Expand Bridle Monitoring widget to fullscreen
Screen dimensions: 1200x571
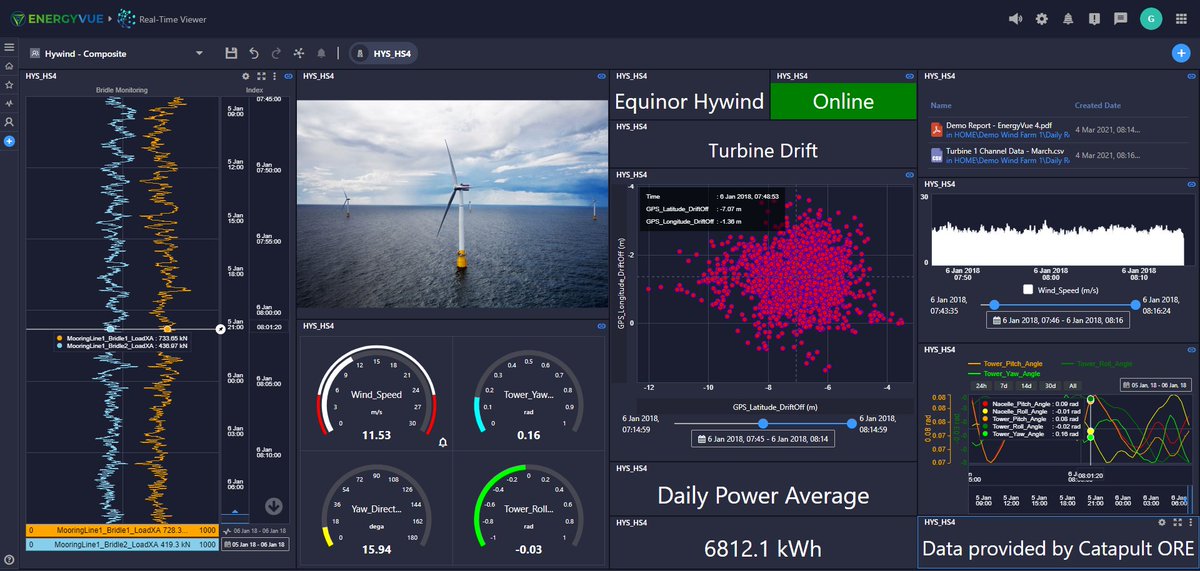pos(261,76)
